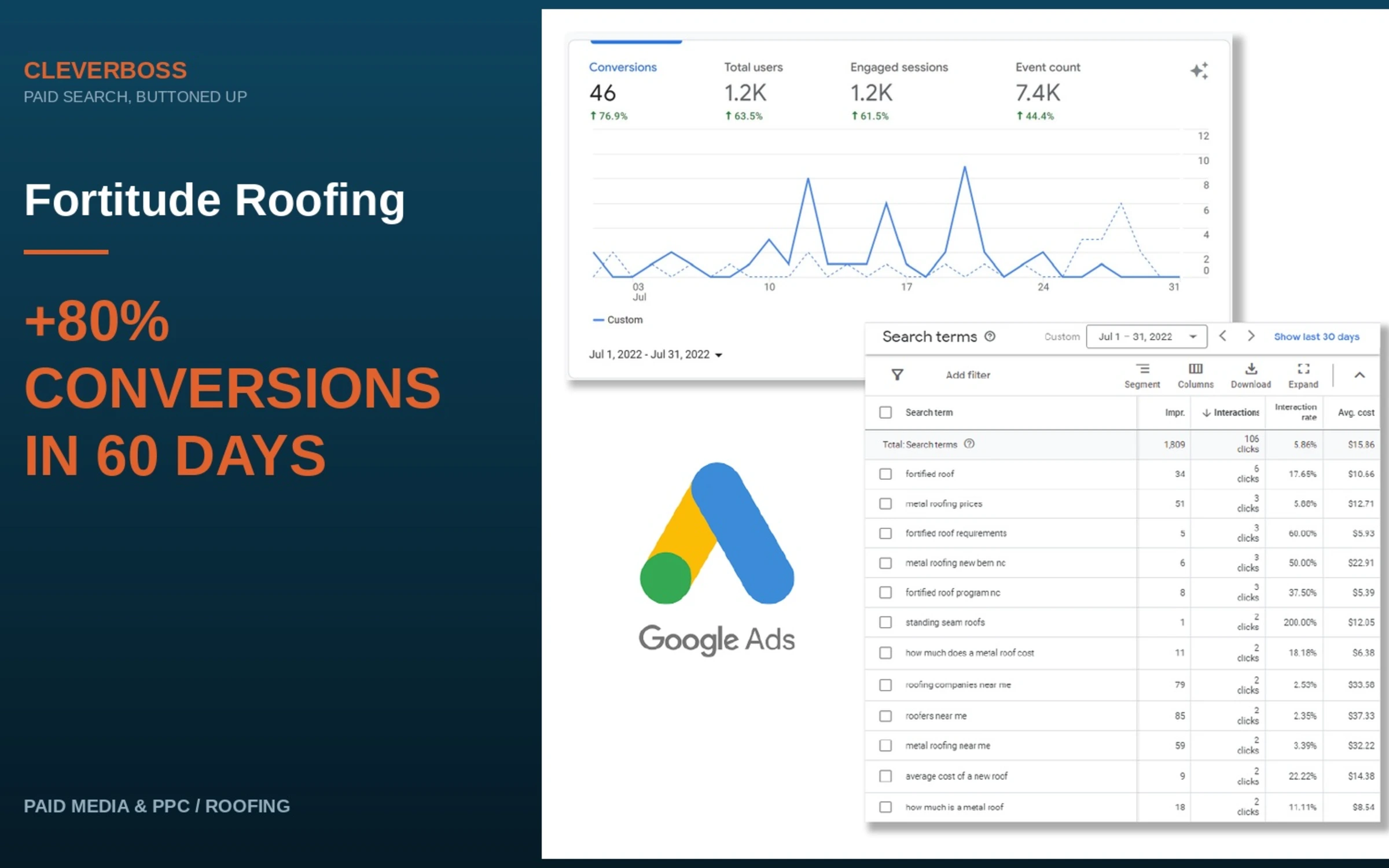
Task: Select the Total users metric tab
Action: (753, 91)
